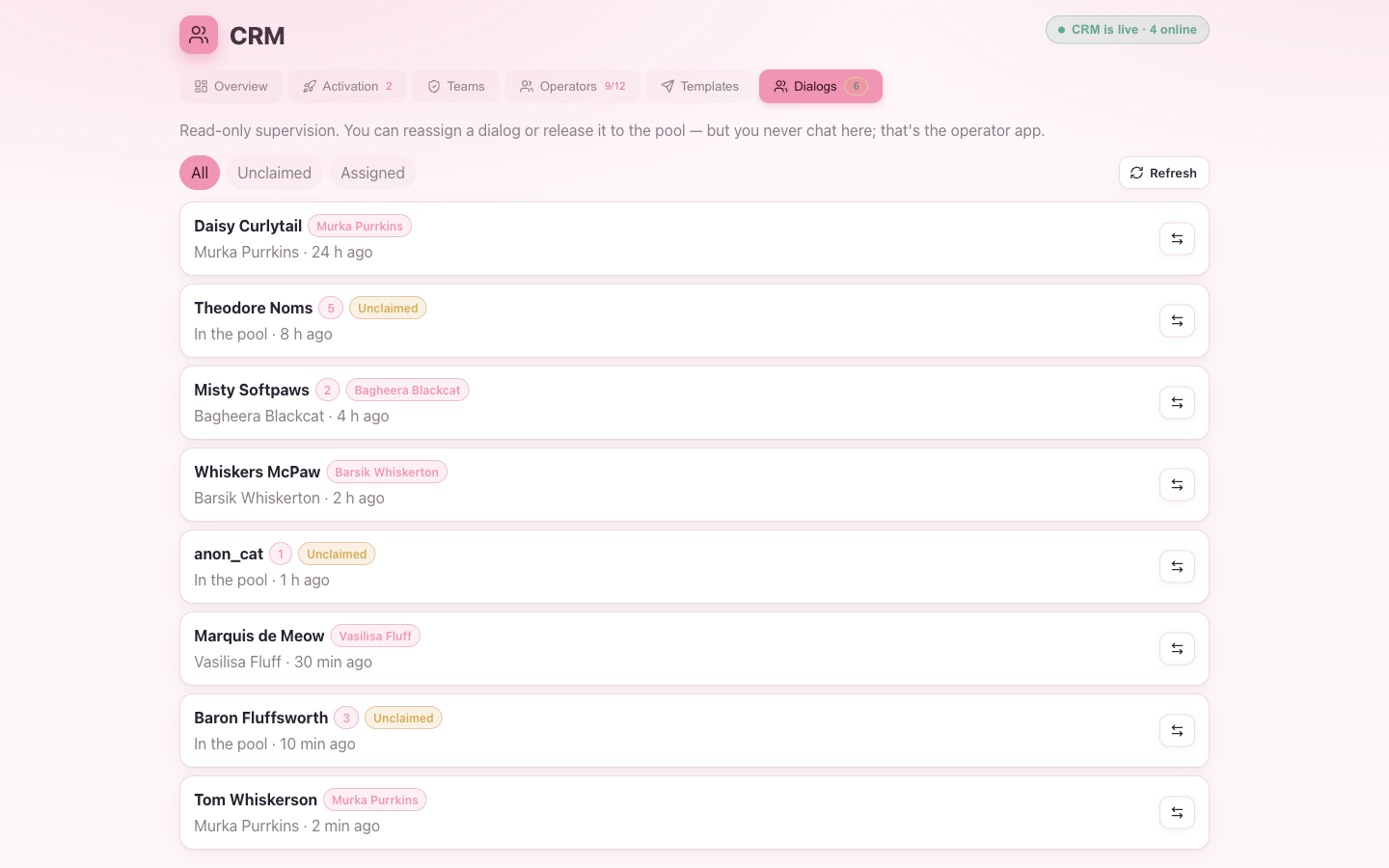Click the CRM logo icon
The image size is (1389, 868).
[199, 35]
